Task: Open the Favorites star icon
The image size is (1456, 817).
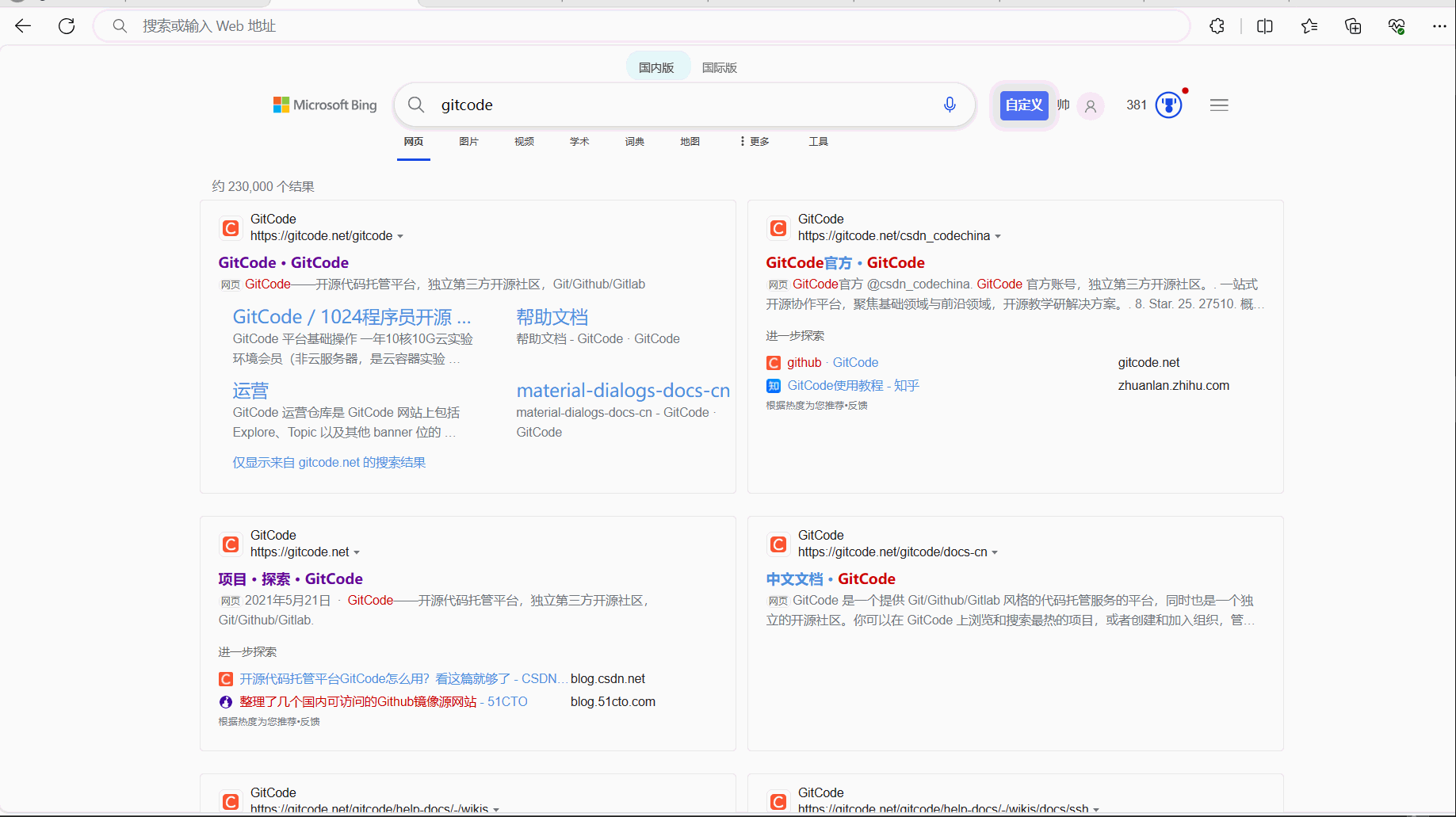Action: tap(1309, 26)
